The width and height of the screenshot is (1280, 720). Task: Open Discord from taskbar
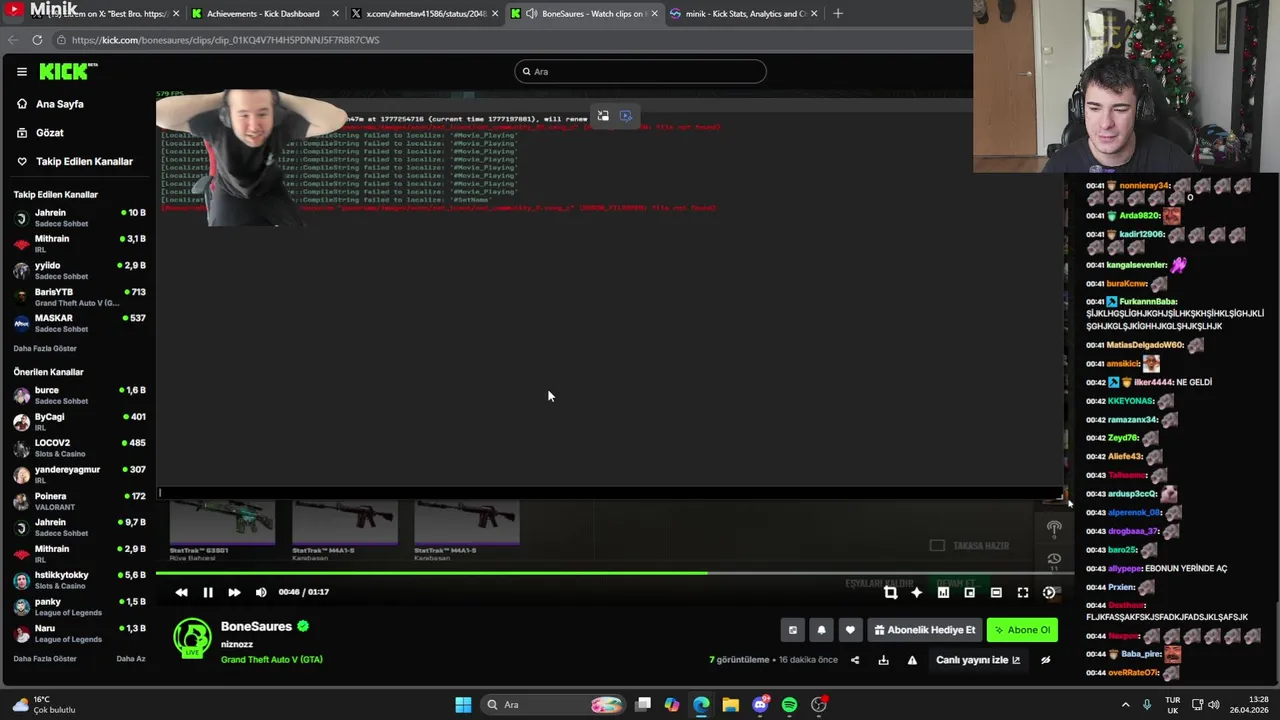pos(760,705)
